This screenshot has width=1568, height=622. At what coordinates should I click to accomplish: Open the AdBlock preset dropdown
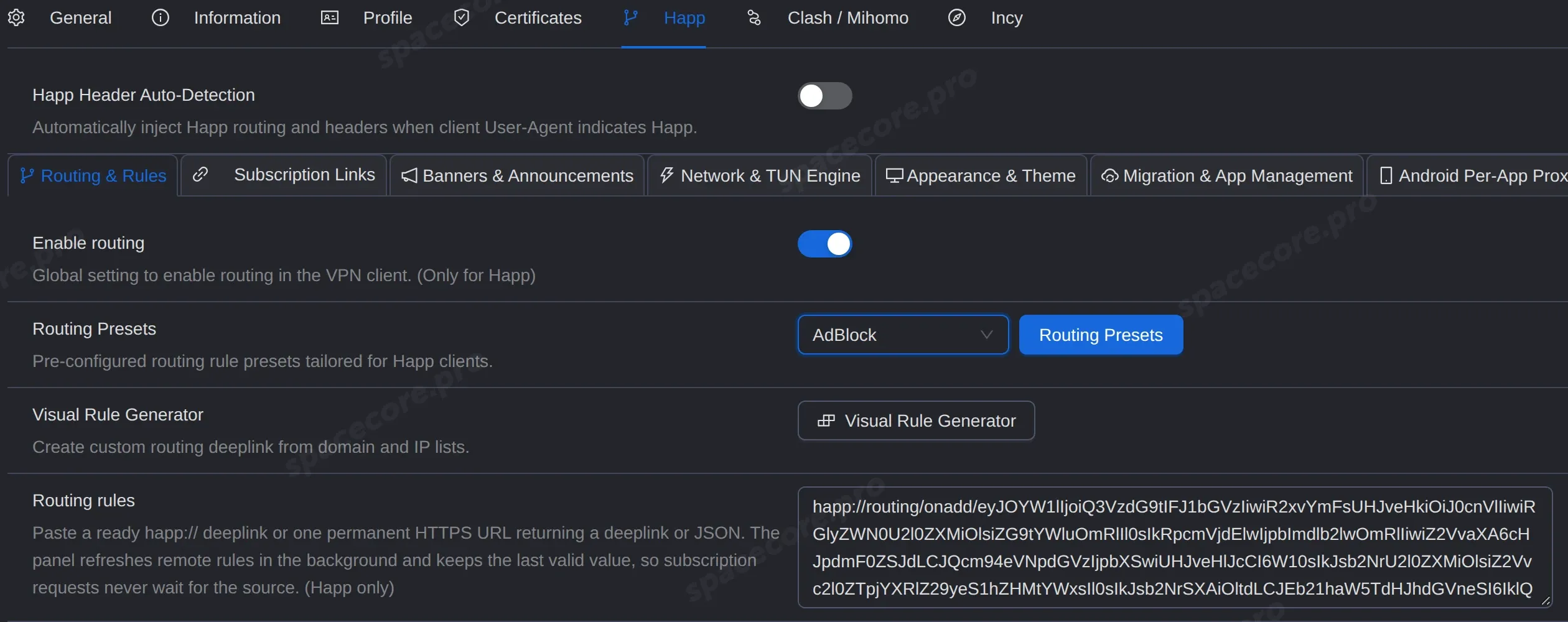click(x=903, y=335)
